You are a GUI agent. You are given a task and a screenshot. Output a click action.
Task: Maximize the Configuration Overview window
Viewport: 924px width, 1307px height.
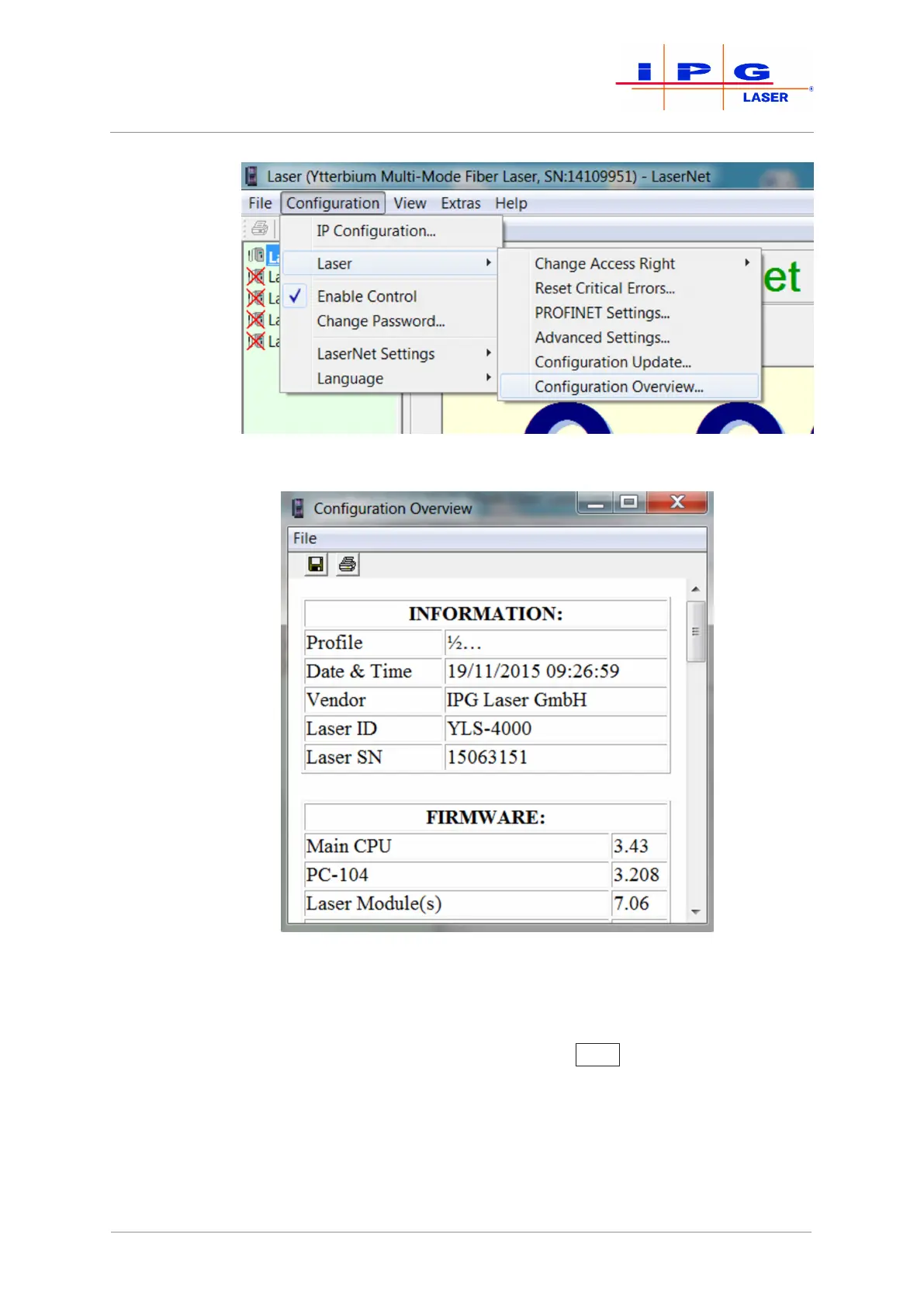pos(629,502)
